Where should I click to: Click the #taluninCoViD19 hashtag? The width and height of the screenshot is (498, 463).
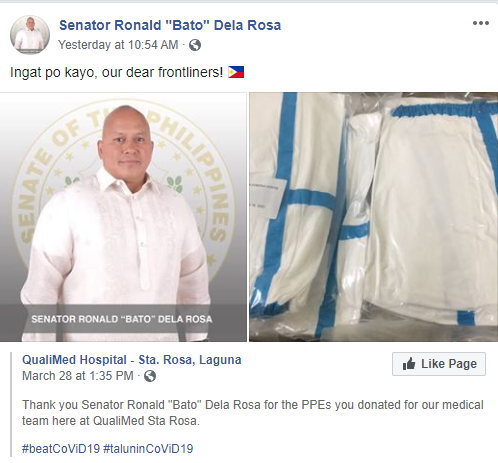148,448
